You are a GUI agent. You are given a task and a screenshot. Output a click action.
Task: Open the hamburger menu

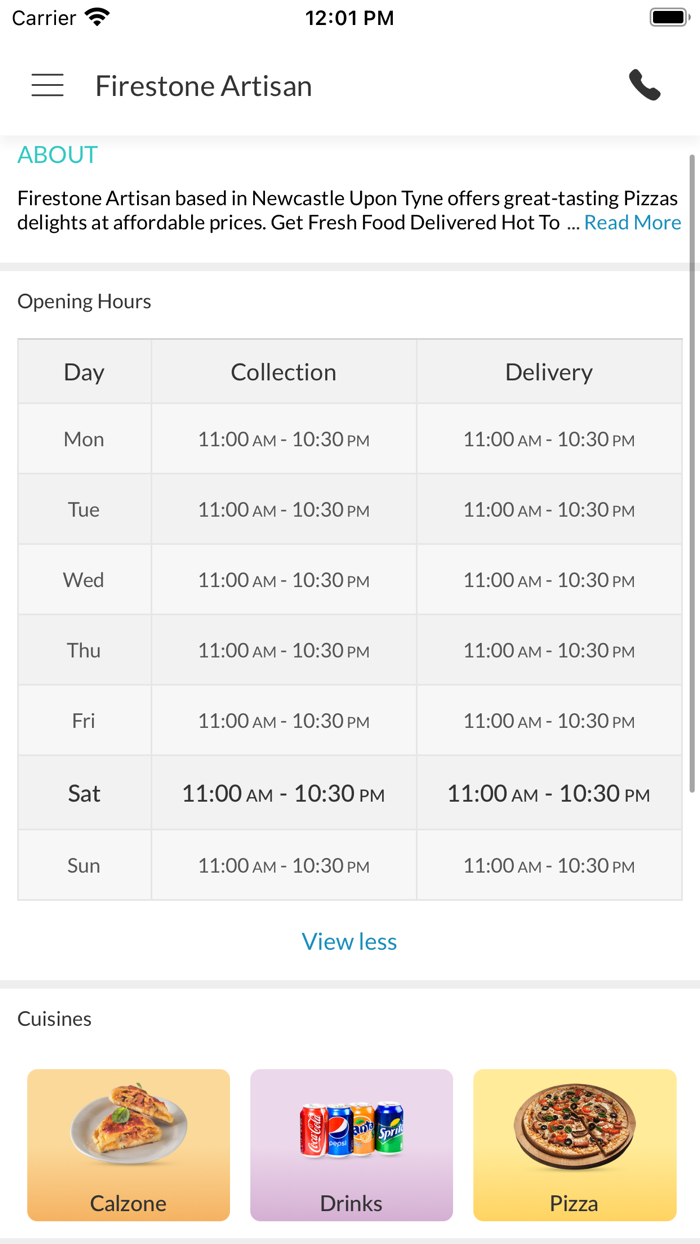point(47,86)
